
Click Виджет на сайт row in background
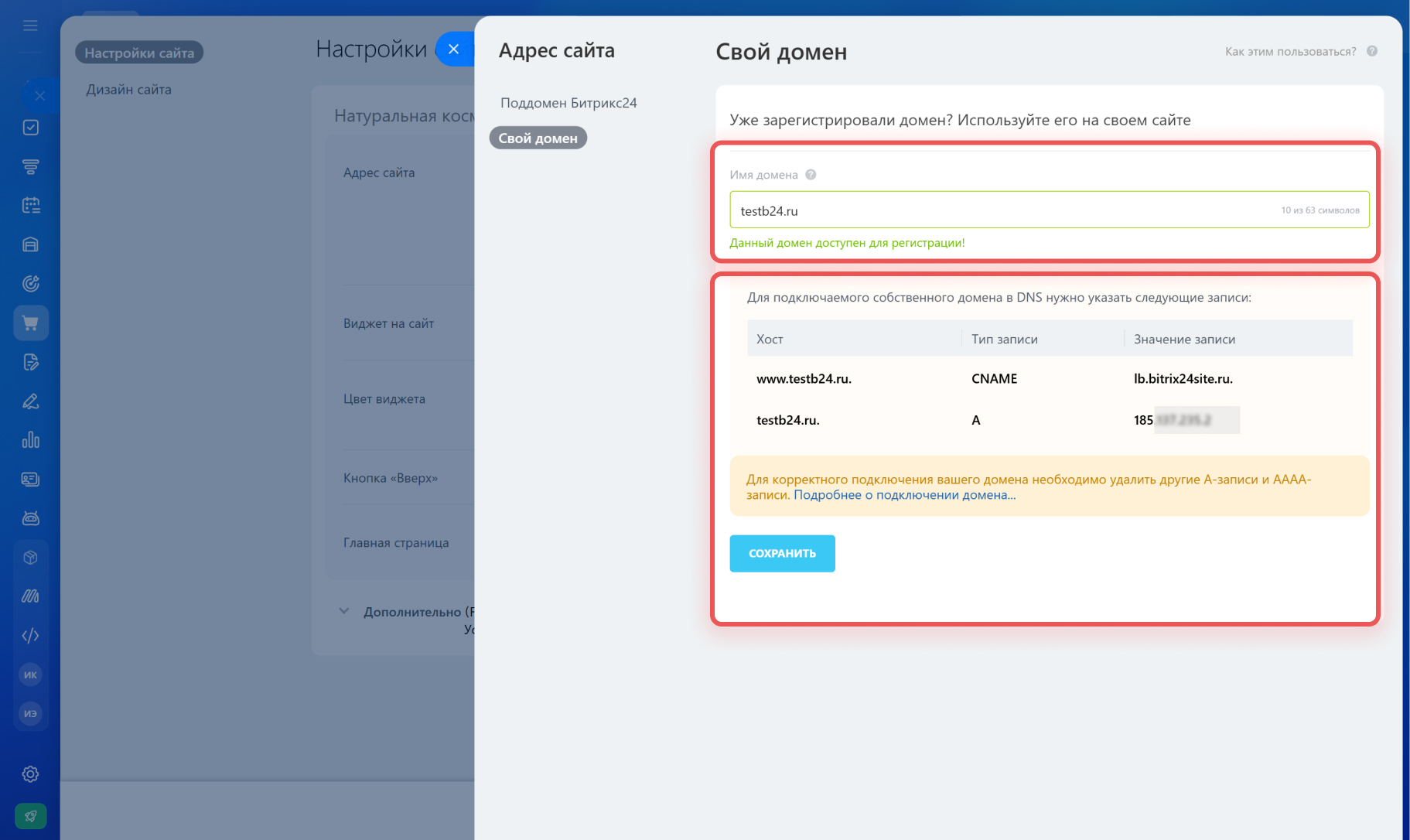(x=388, y=323)
